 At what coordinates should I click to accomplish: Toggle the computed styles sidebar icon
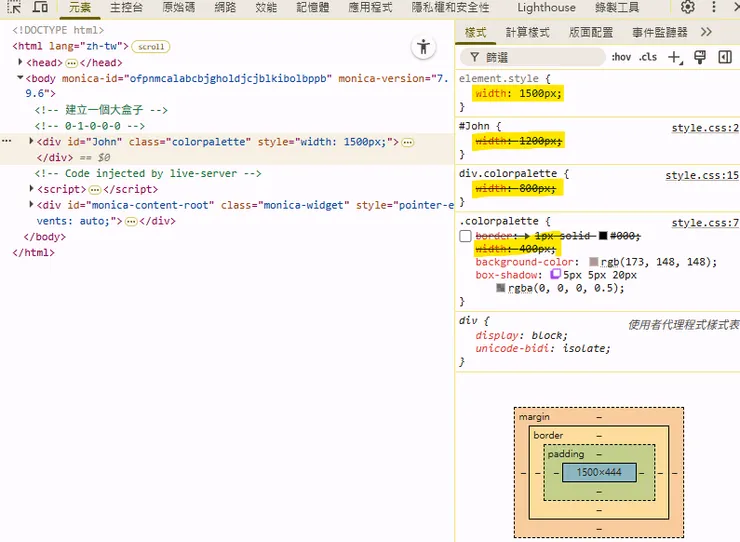(x=725, y=57)
